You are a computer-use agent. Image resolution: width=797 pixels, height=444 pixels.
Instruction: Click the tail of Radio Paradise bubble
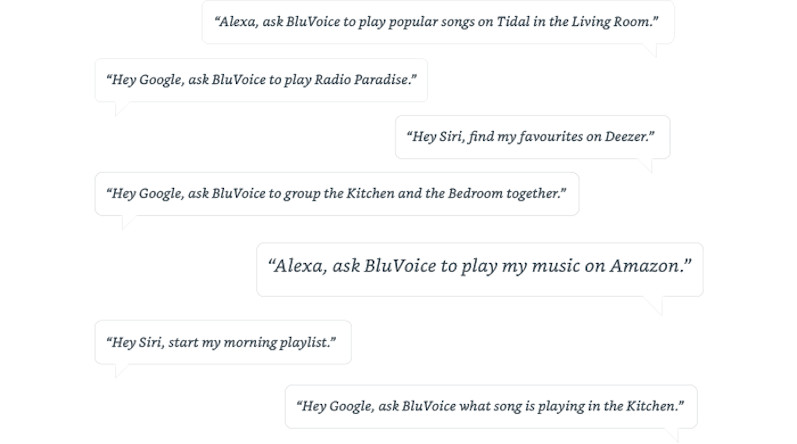click(120, 108)
